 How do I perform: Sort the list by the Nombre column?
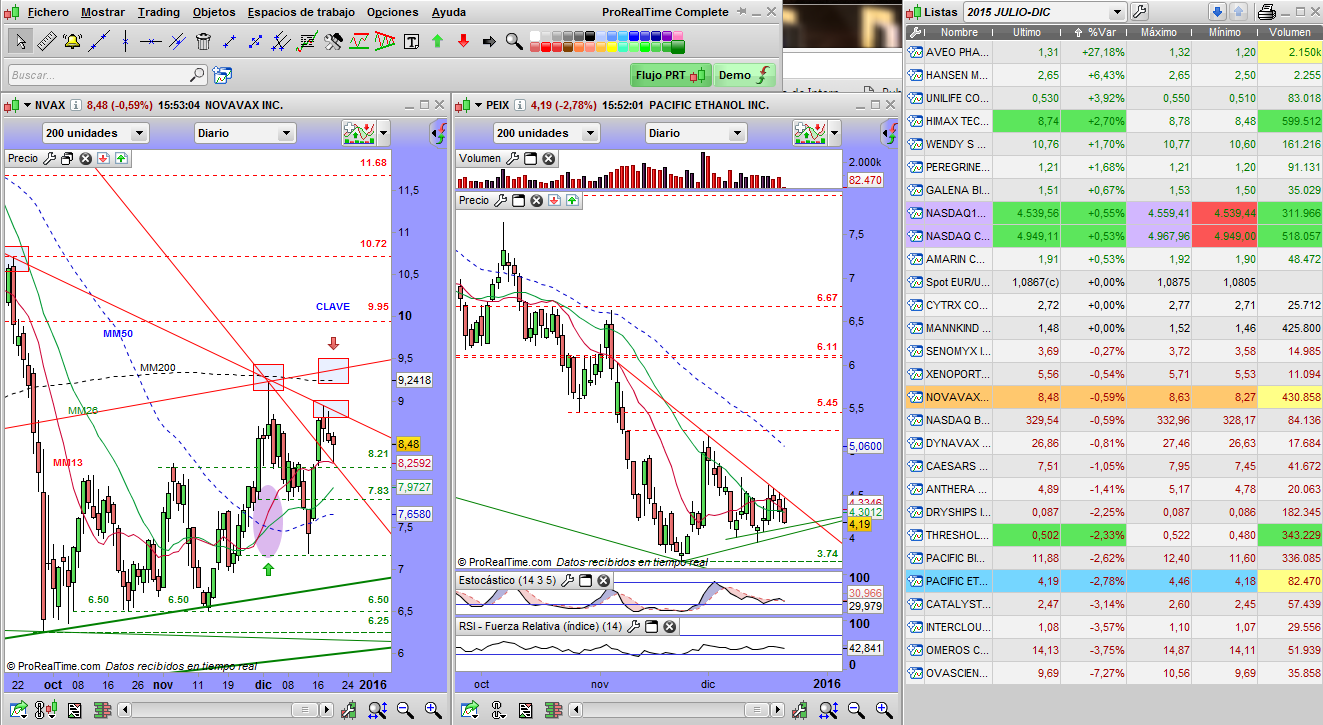click(x=958, y=32)
